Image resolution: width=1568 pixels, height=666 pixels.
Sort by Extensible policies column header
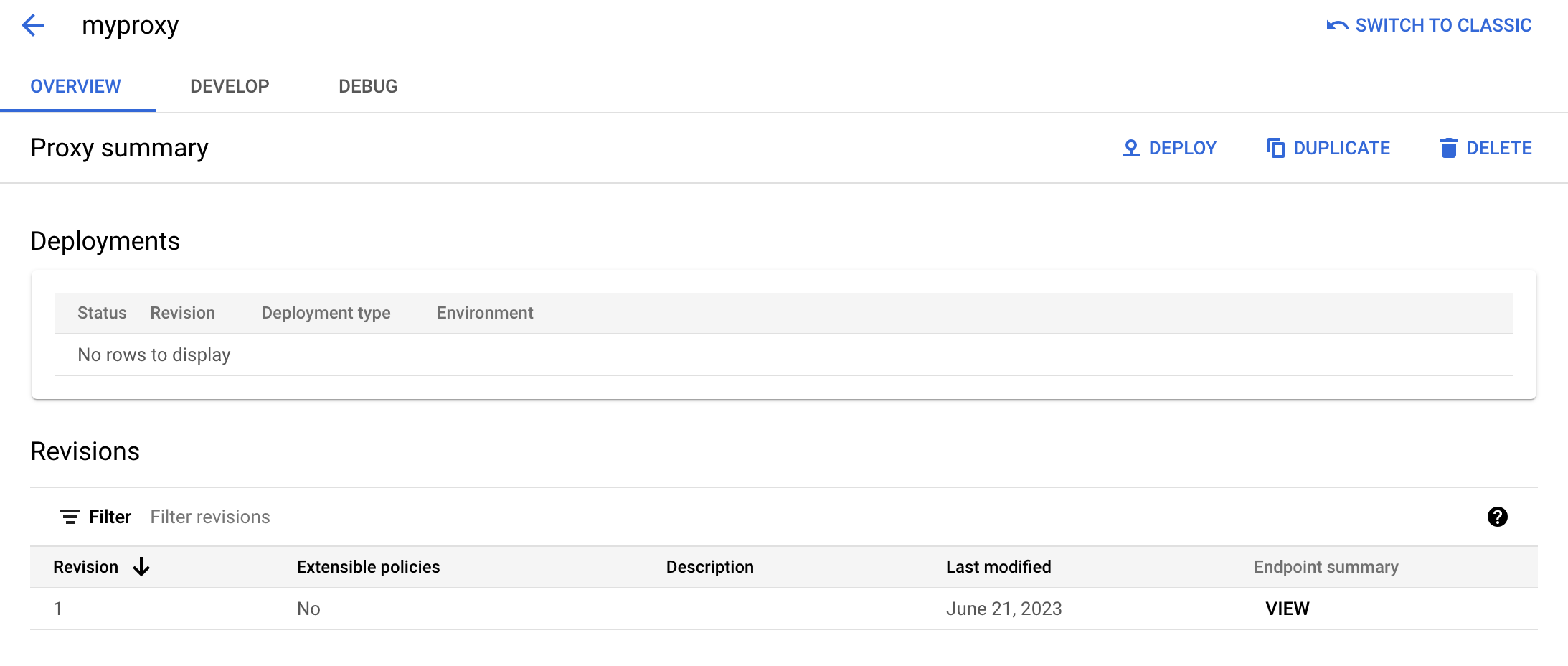pos(368,566)
